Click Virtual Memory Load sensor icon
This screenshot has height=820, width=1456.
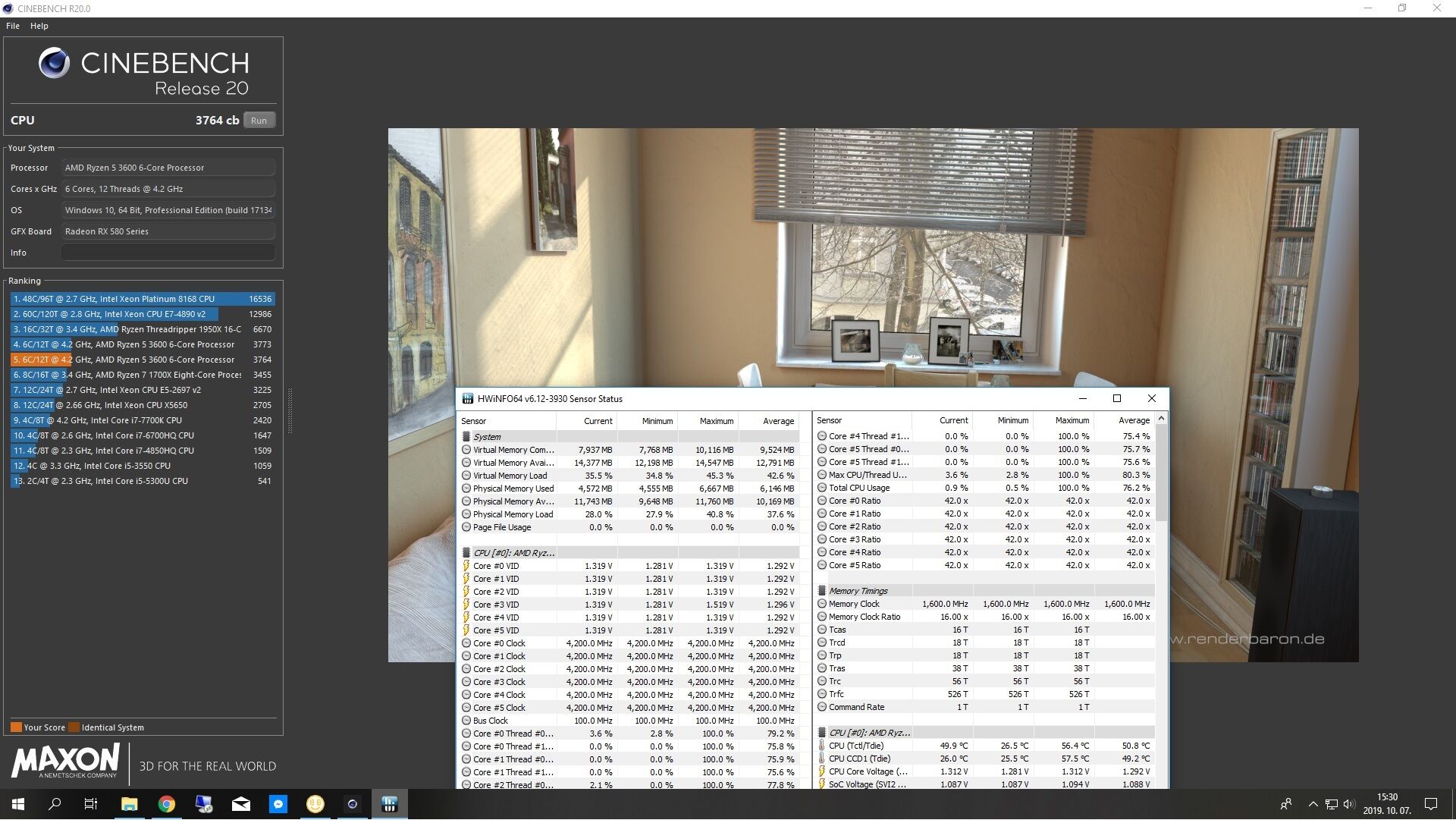(x=466, y=476)
